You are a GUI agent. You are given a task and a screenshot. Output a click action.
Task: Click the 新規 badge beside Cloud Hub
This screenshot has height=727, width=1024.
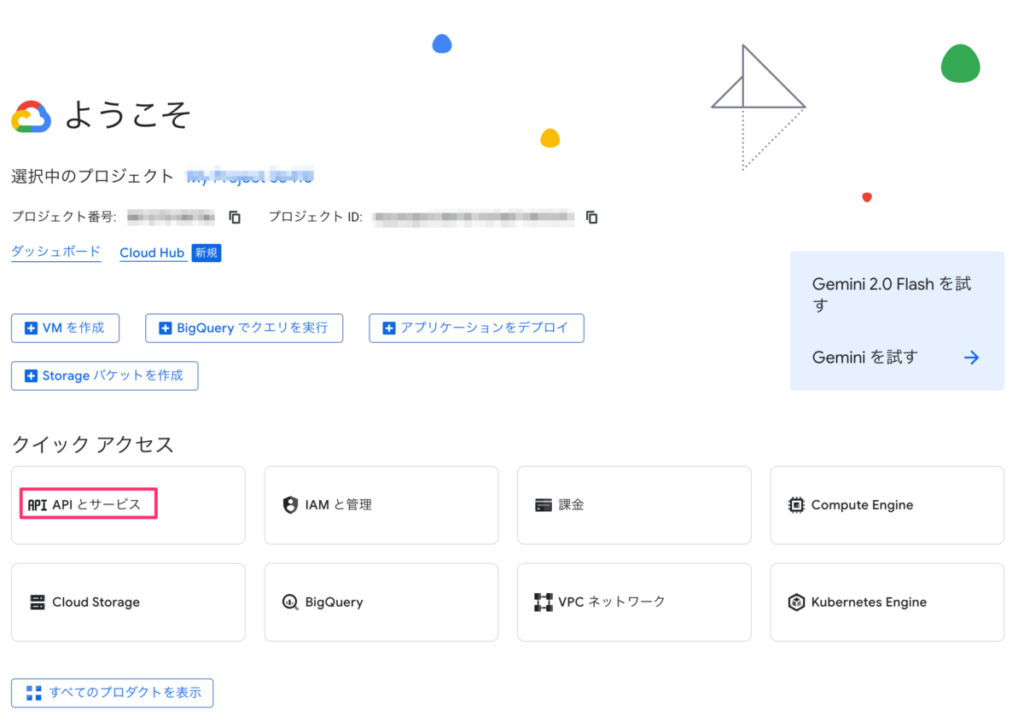coord(206,253)
